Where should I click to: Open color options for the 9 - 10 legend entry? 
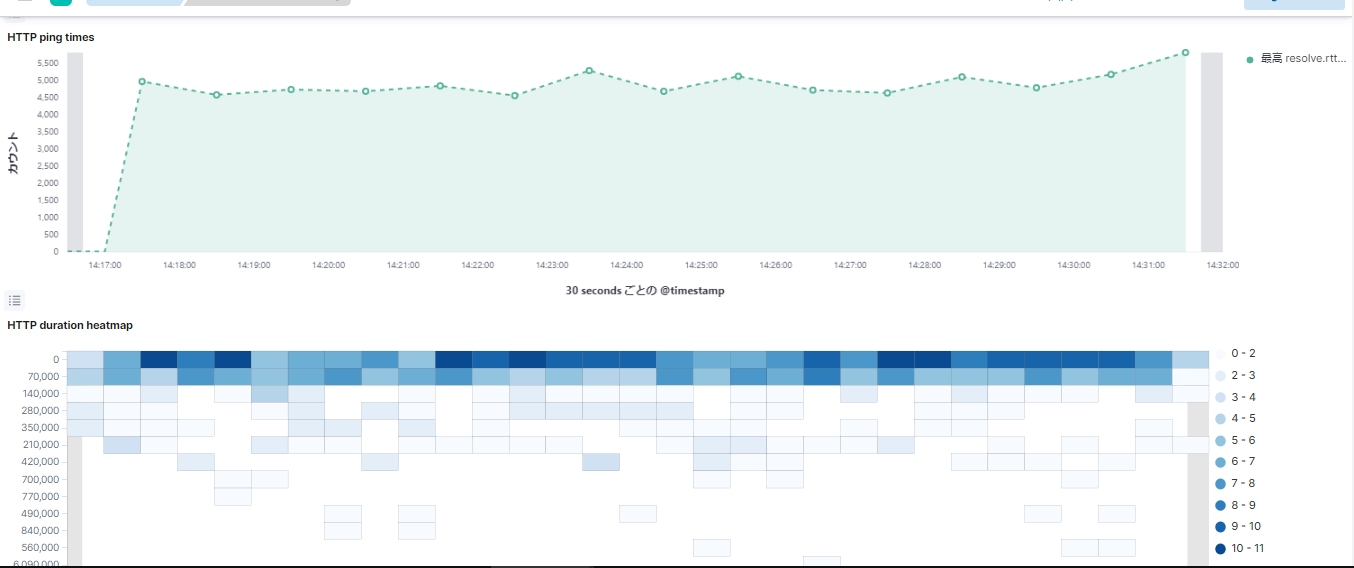point(1220,527)
